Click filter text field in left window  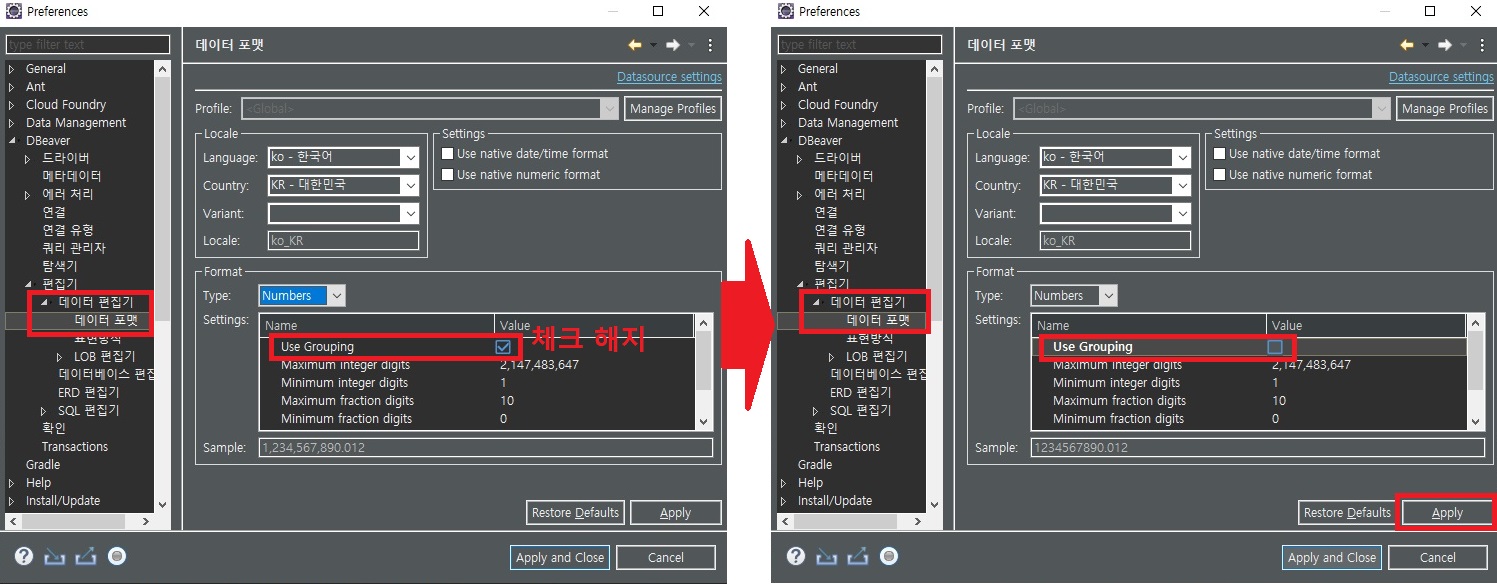click(88, 45)
